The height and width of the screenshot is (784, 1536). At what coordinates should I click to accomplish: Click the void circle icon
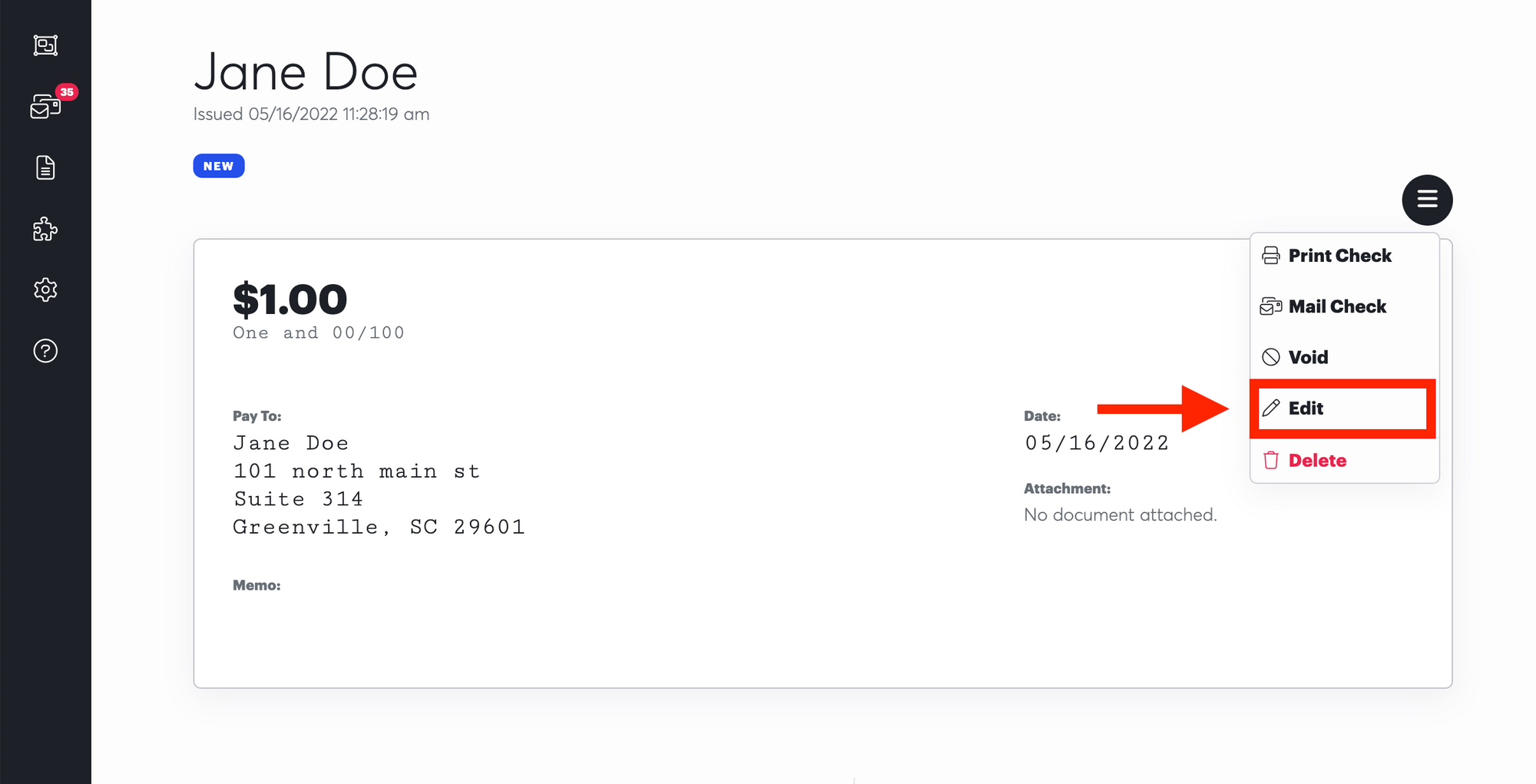click(1271, 357)
